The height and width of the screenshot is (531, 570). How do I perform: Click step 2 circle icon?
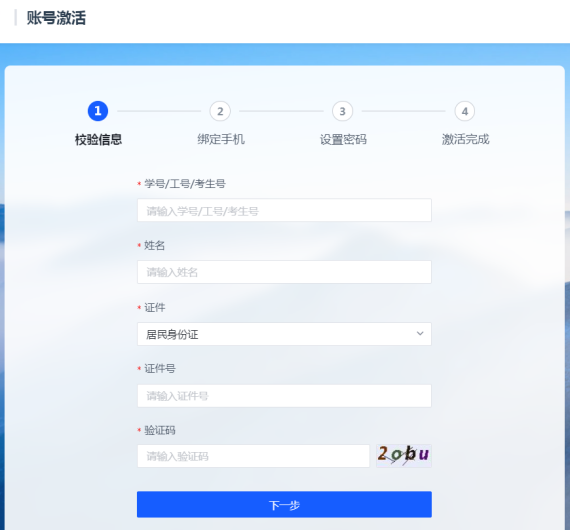[220, 111]
